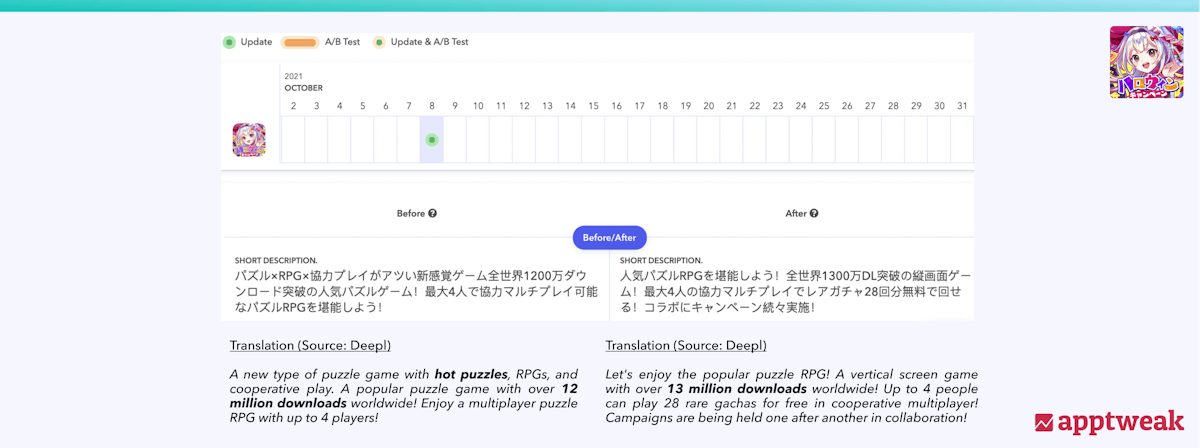Click the AppTweak logo icon
The width and height of the screenshot is (1200, 448).
pyautogui.click(x=1044, y=422)
